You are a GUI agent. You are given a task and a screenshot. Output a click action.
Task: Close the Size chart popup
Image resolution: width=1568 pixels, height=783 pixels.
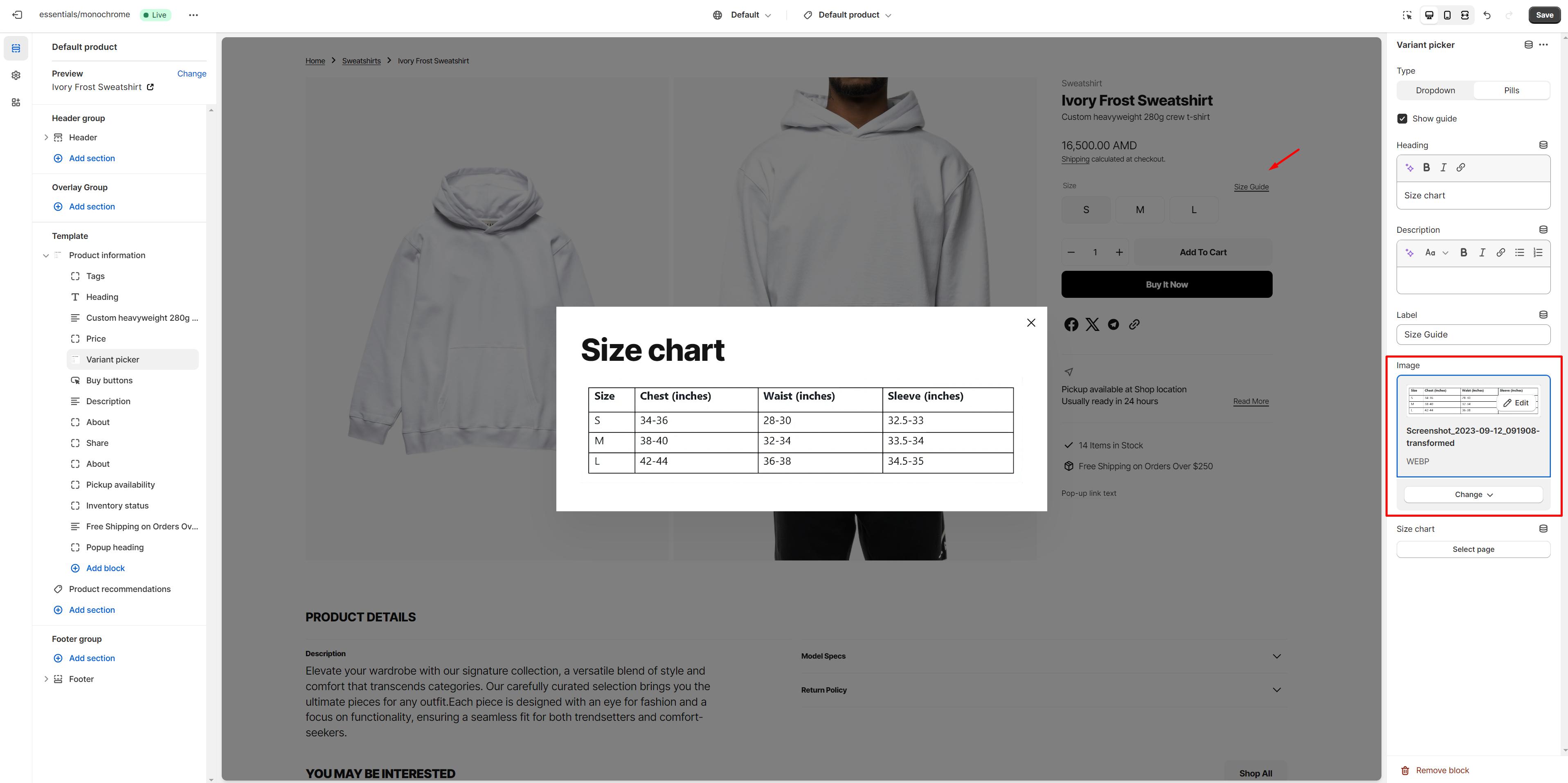click(x=1030, y=323)
